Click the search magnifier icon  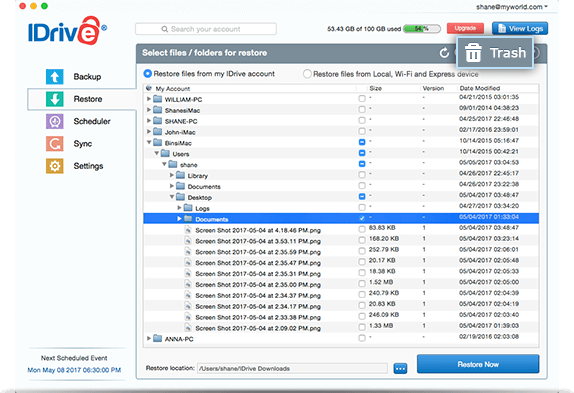(x=165, y=29)
